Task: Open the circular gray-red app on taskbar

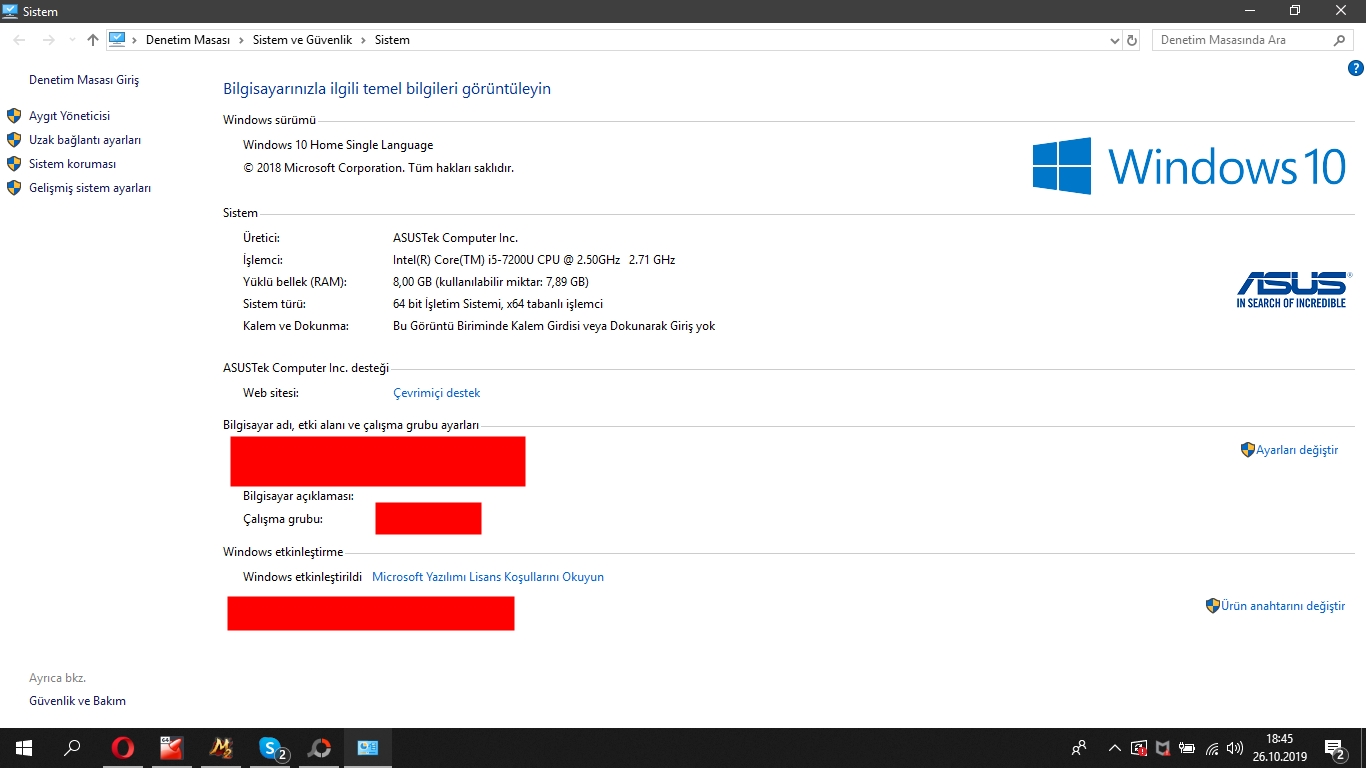Action: 319,748
